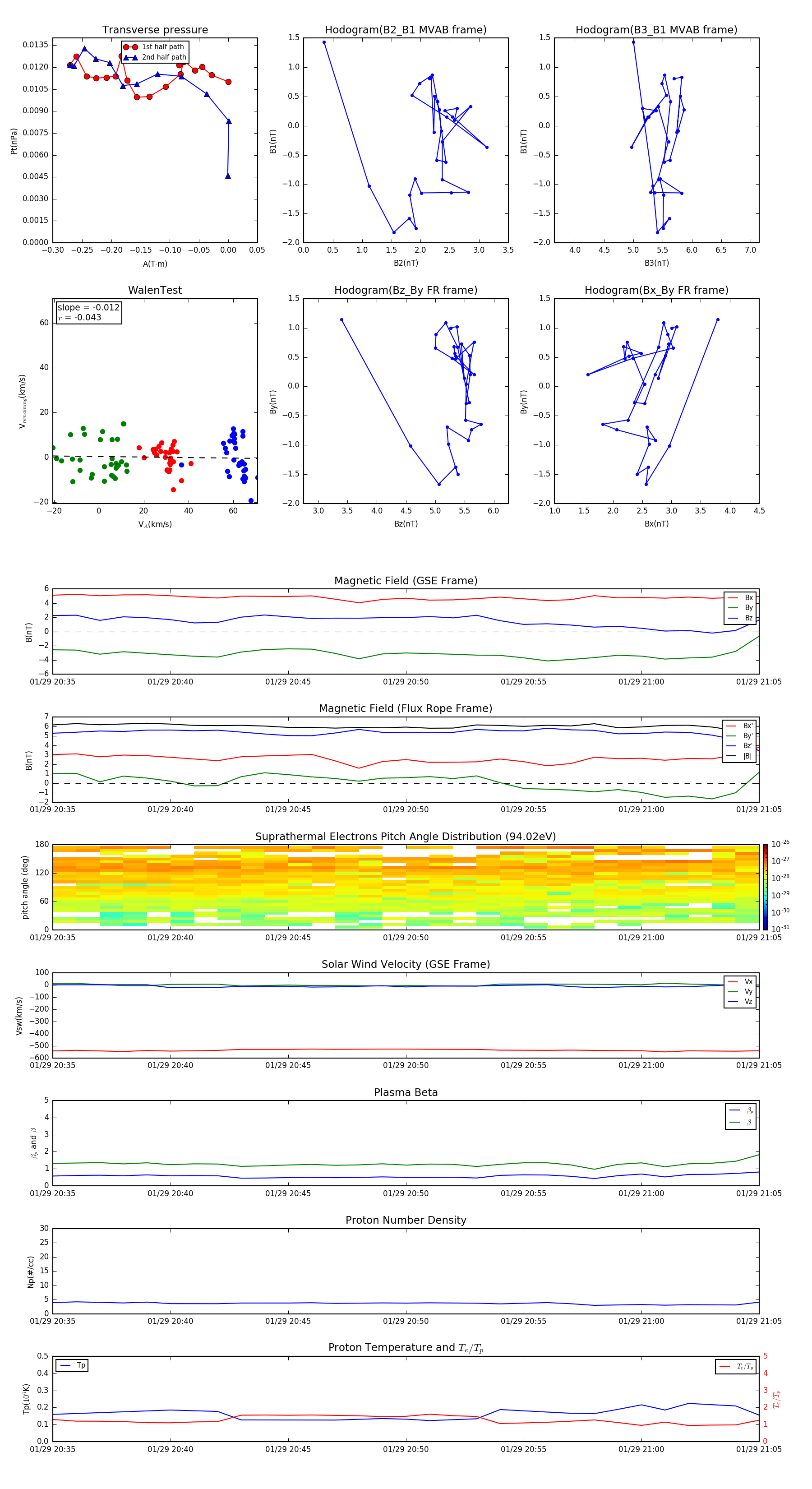Click the Suprathermal Electrons Pitch Angle Distribution title

pos(406,837)
